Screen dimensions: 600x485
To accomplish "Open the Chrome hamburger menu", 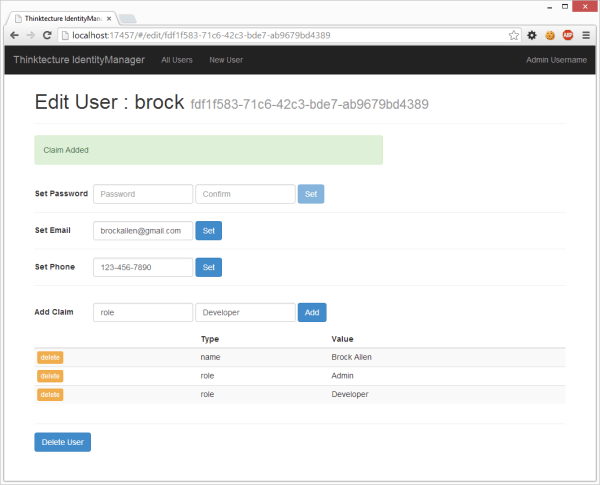I will pos(586,34).
